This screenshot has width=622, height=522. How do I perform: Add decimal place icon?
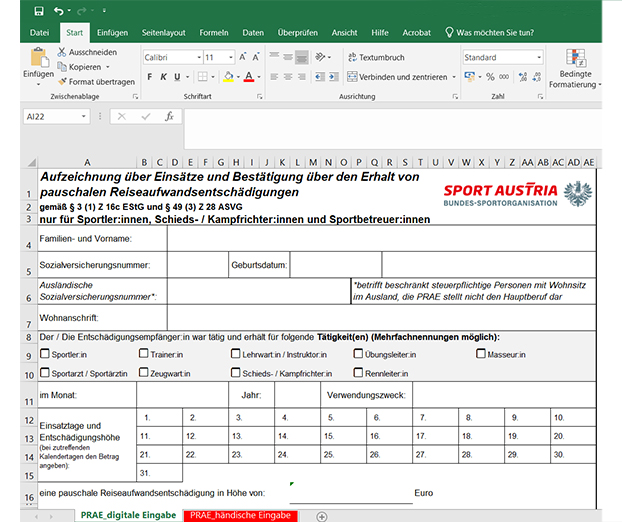click(x=523, y=77)
